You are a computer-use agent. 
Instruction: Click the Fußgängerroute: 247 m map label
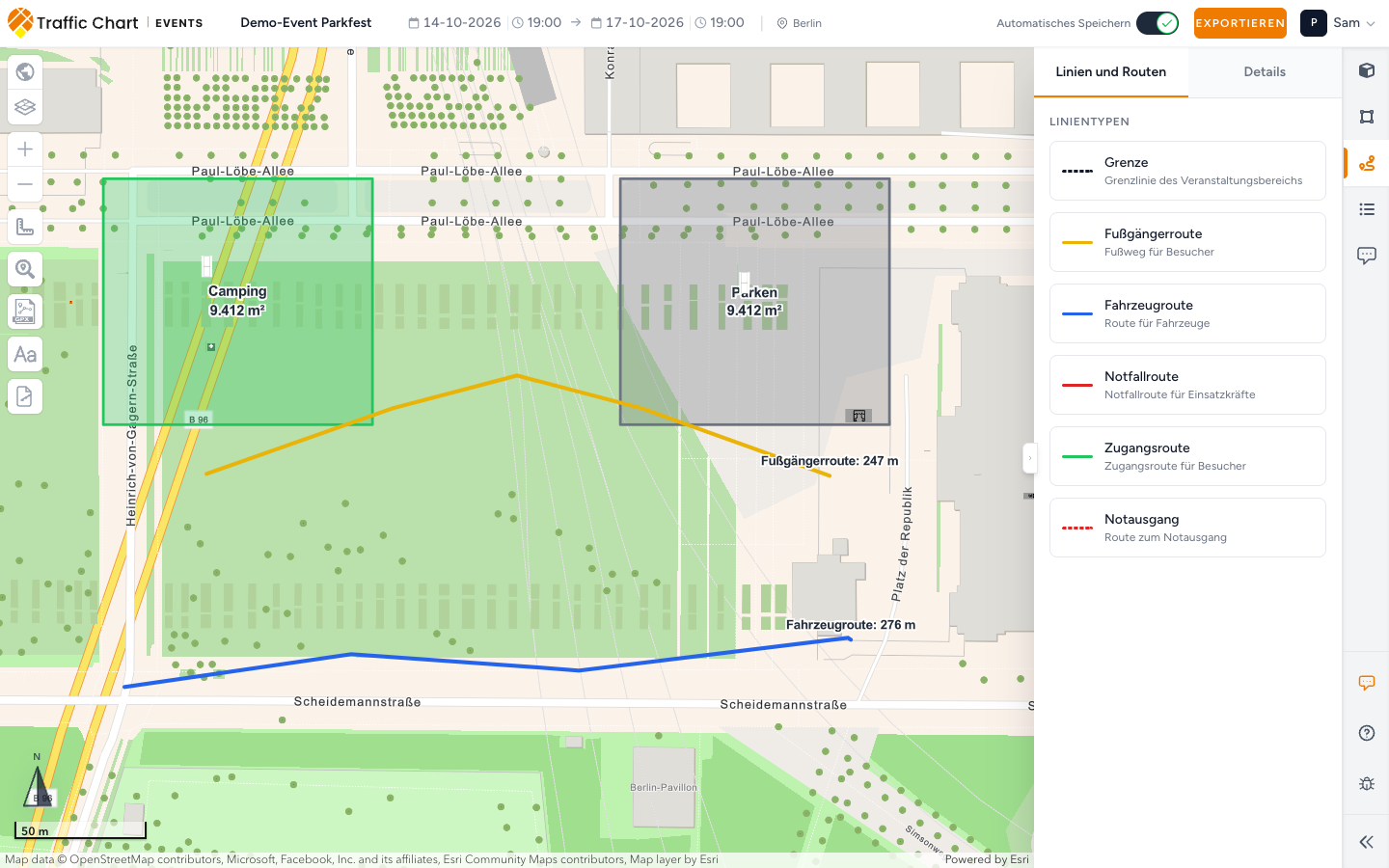coord(830,461)
